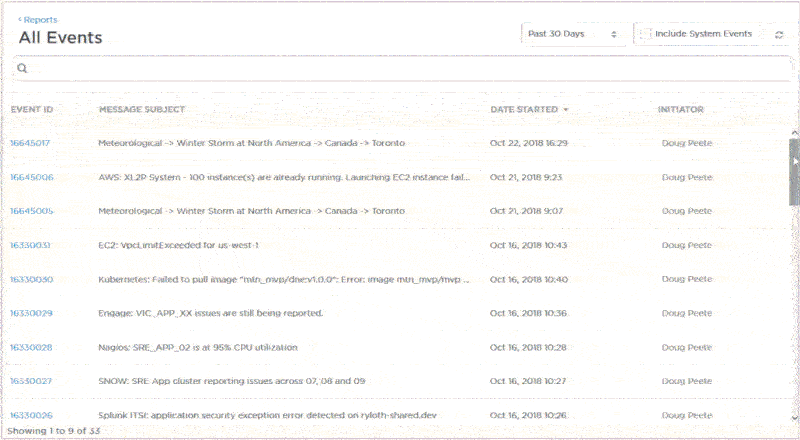Enable the Include System Events checkbox
The height and width of the screenshot is (440, 800).
point(646,34)
